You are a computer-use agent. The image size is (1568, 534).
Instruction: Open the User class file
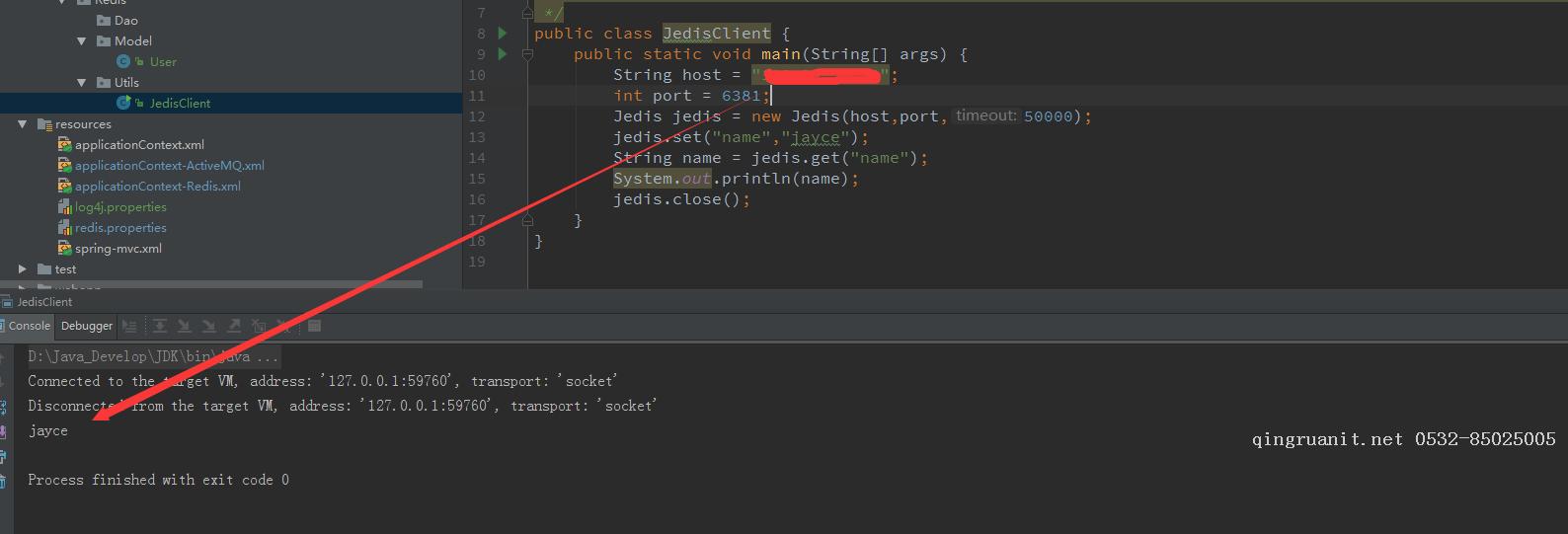point(163,61)
